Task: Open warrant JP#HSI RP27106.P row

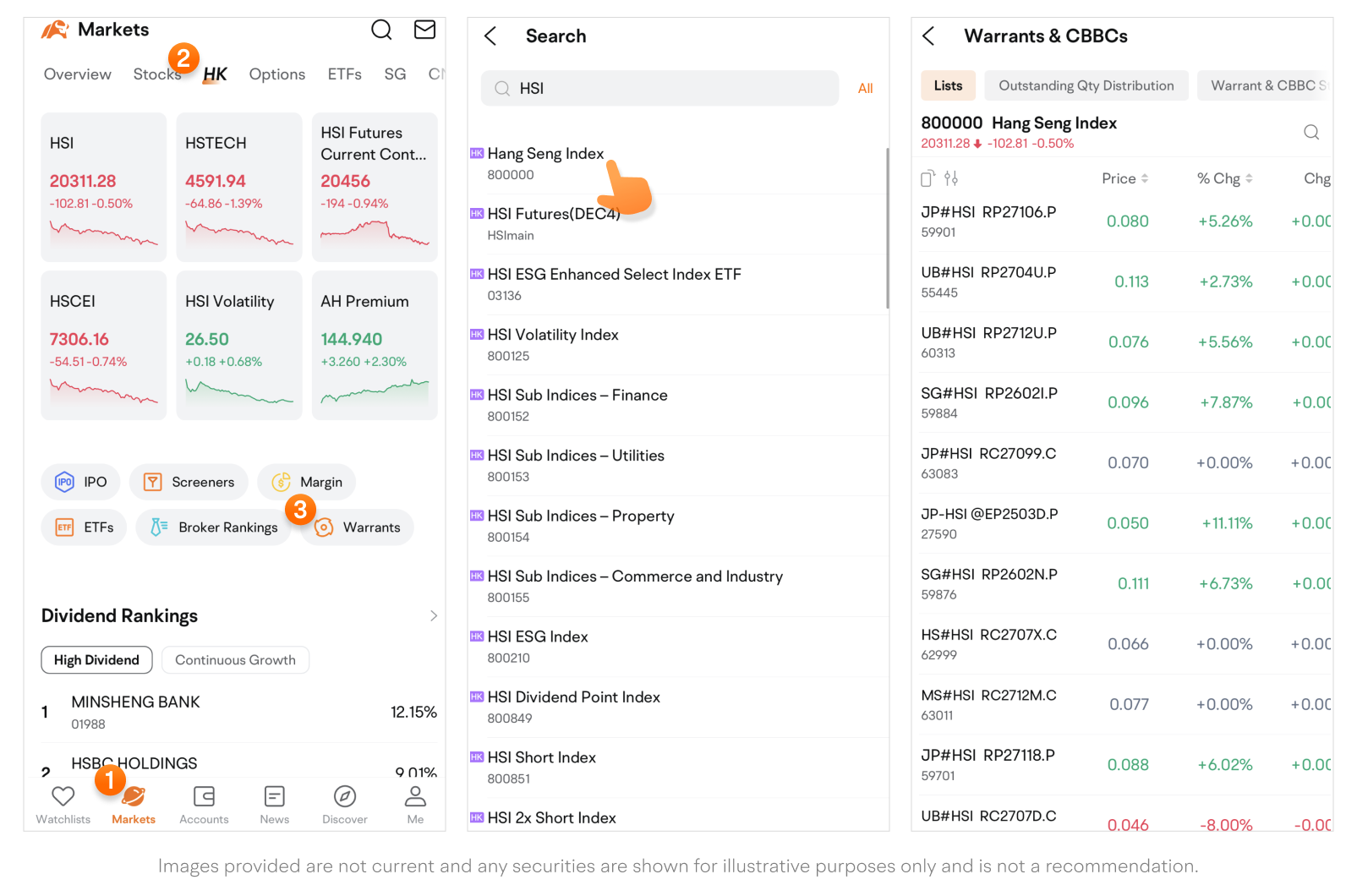Action: [1125, 221]
